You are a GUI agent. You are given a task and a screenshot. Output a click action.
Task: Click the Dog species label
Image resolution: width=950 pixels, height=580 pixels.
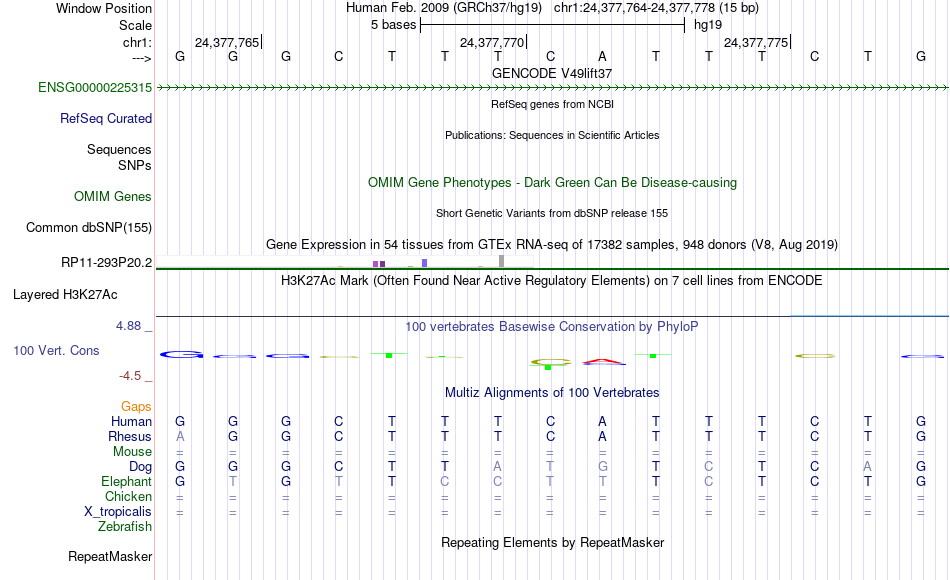[x=140, y=467]
